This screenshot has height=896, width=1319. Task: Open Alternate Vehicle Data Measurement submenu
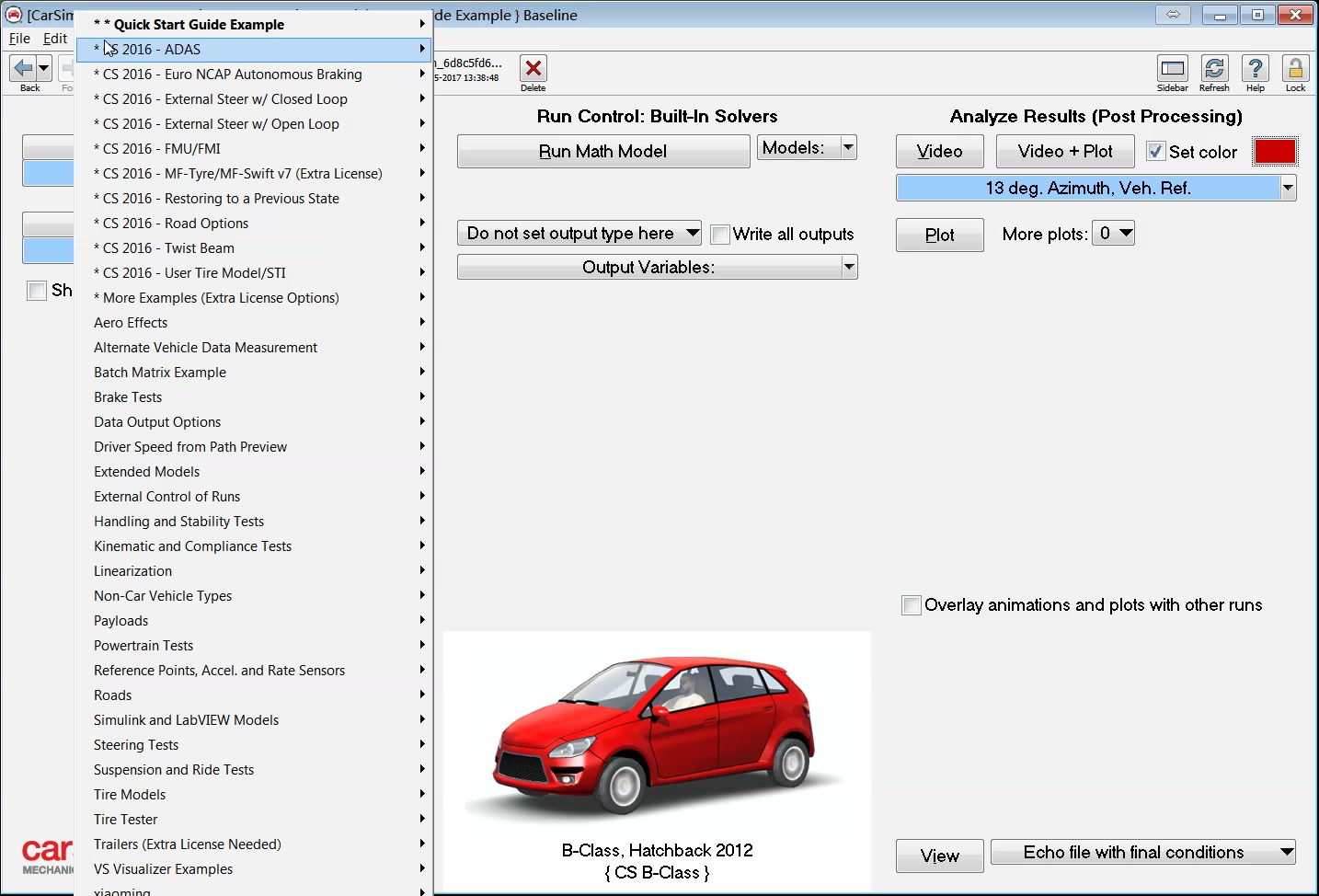point(254,348)
